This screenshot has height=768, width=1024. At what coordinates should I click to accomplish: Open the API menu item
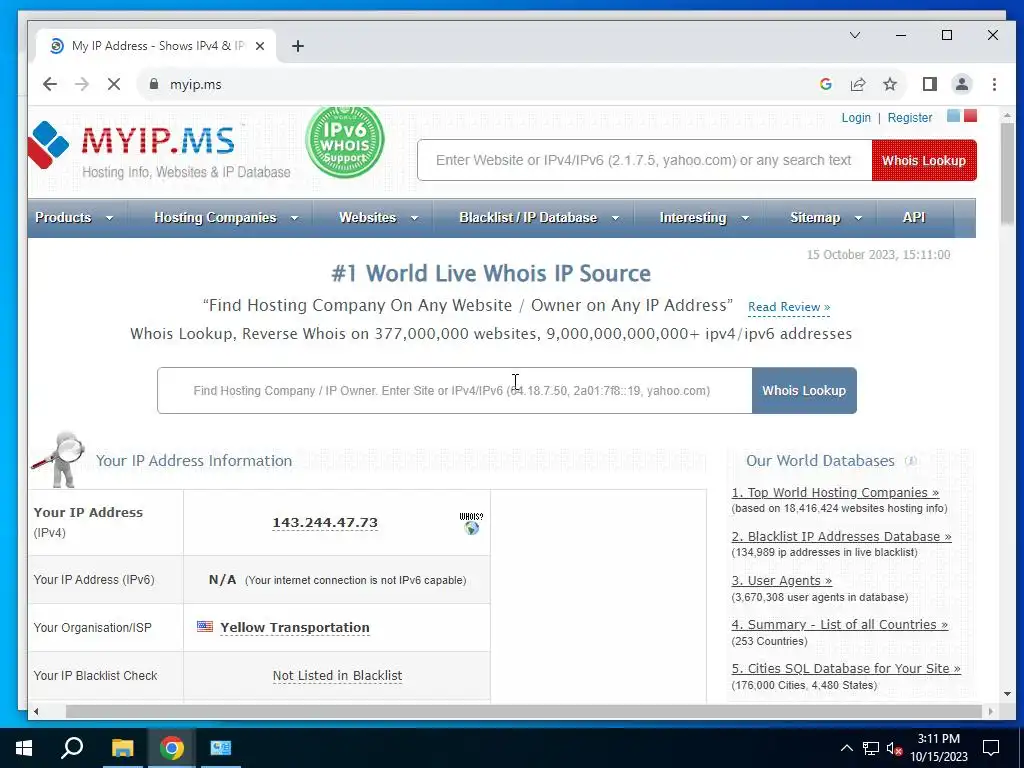click(914, 217)
